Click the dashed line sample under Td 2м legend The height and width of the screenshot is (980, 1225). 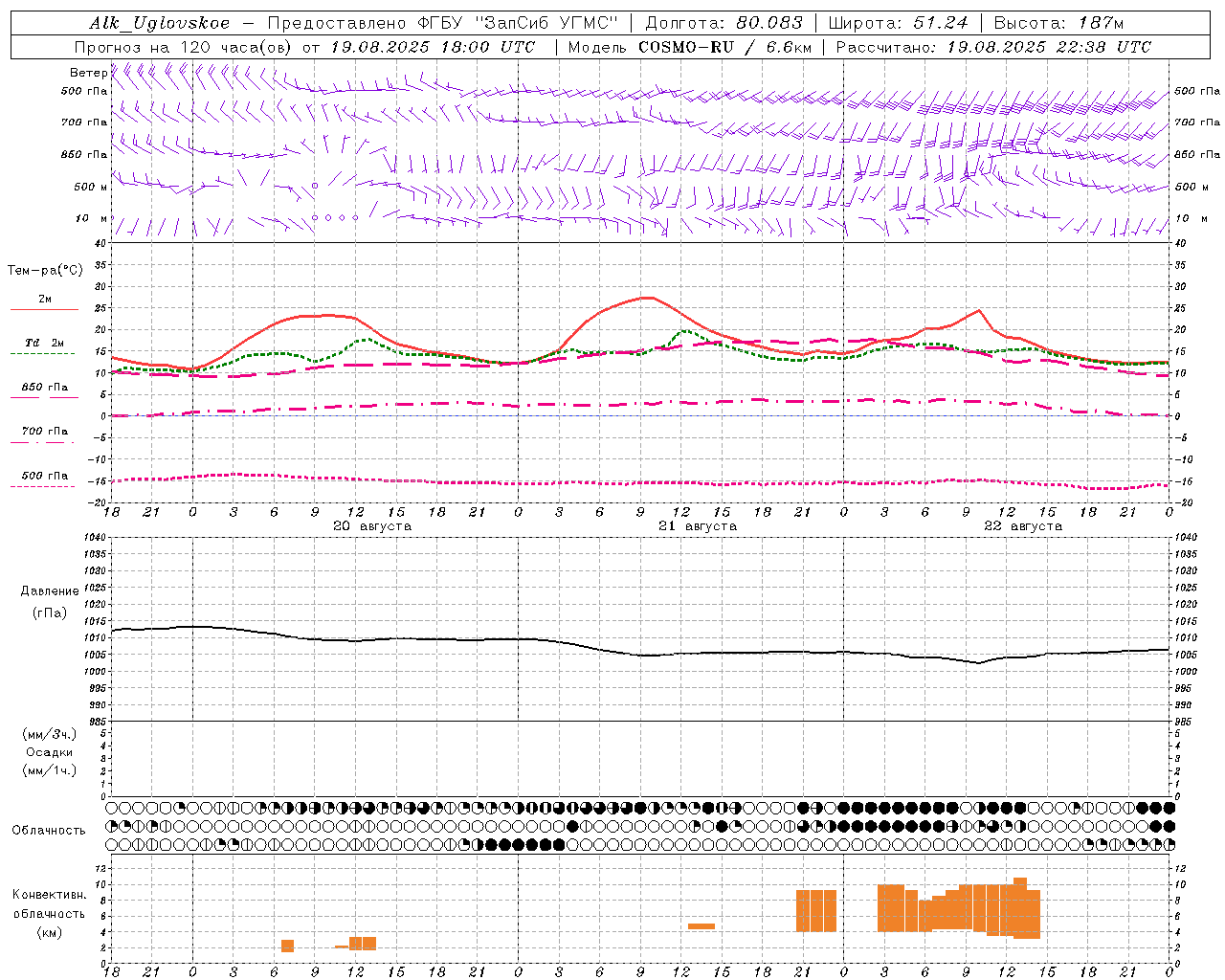point(42,354)
